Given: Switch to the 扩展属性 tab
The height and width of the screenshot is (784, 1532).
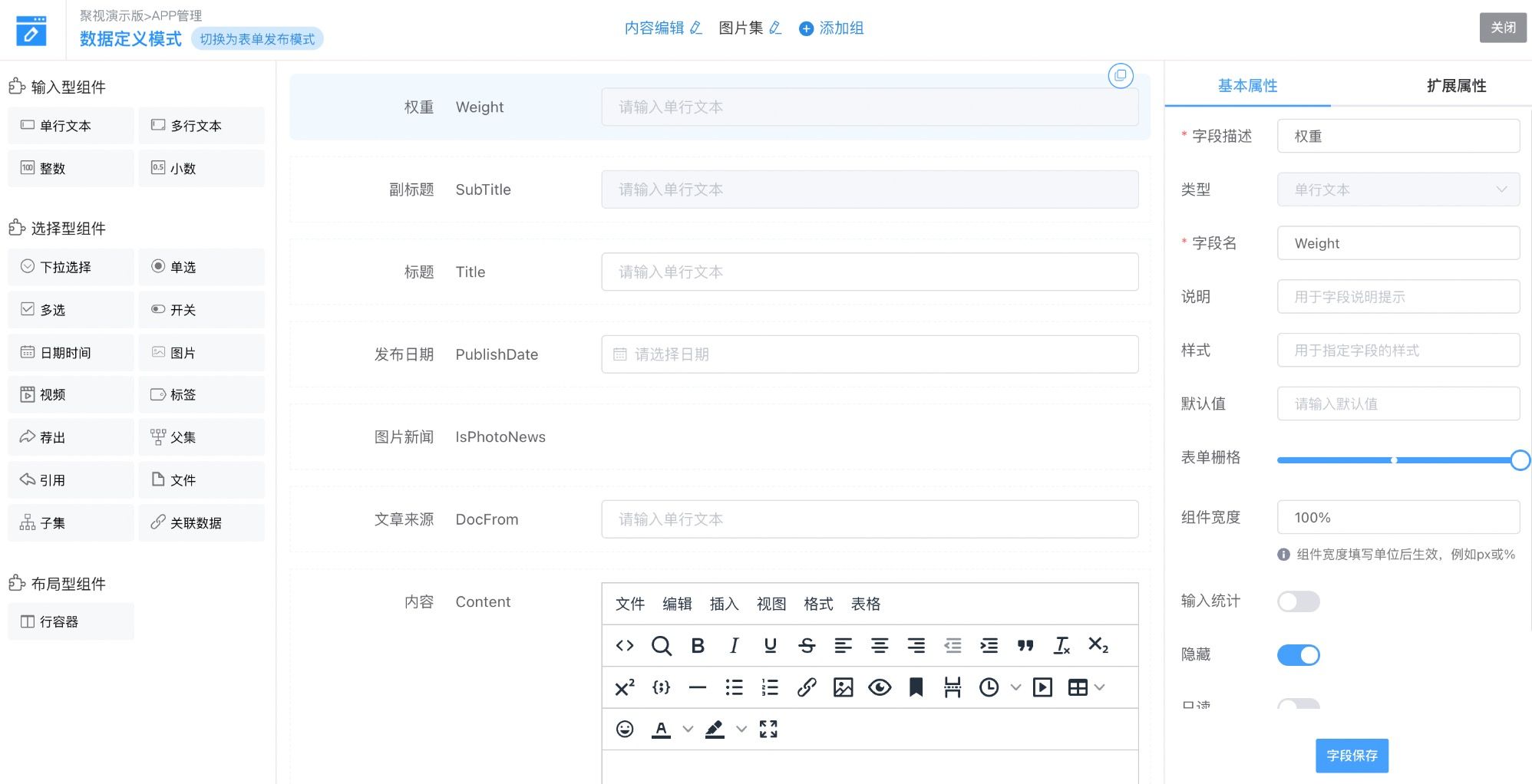Looking at the screenshot, I should pyautogui.click(x=1456, y=86).
